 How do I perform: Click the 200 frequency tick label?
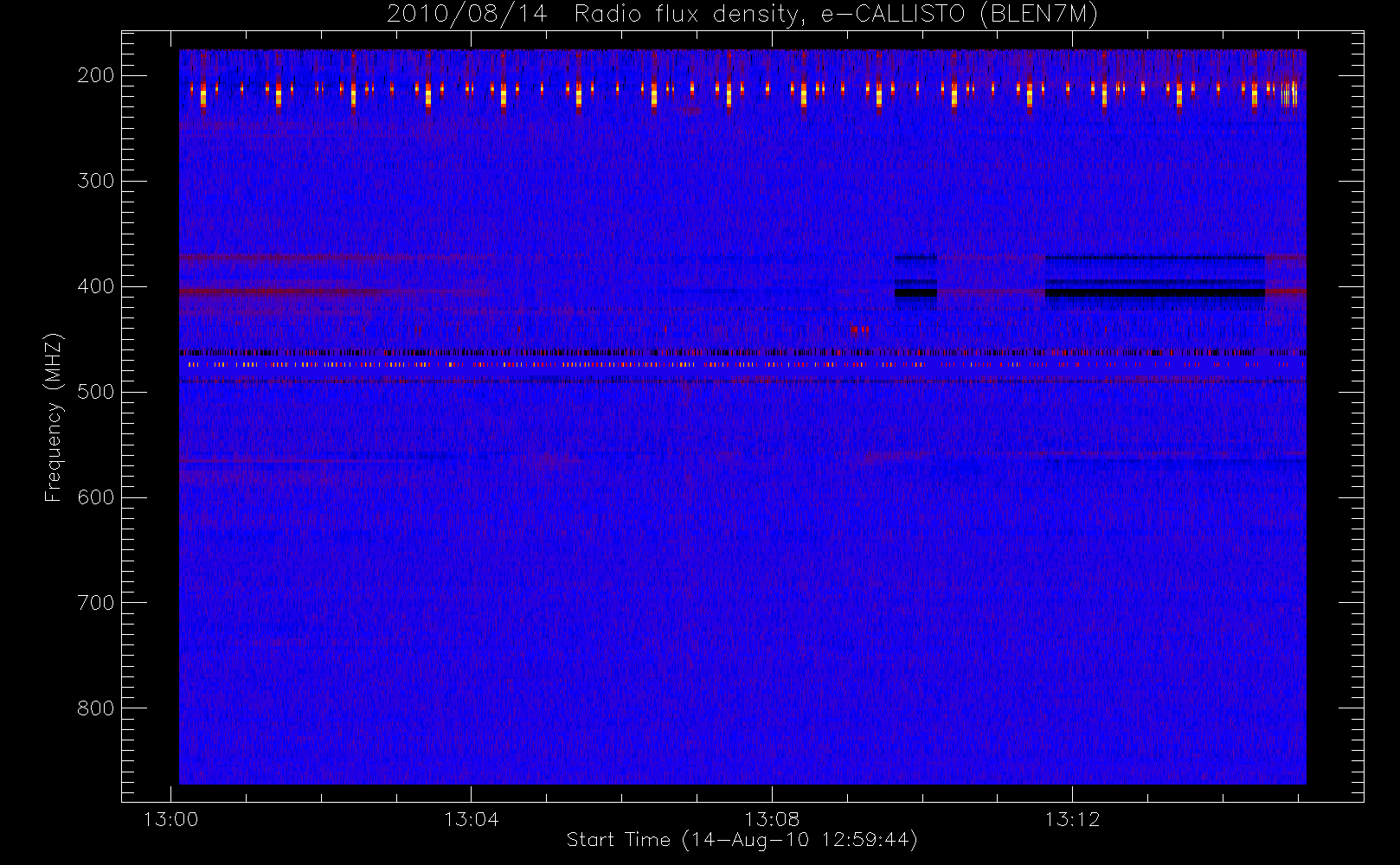click(96, 75)
